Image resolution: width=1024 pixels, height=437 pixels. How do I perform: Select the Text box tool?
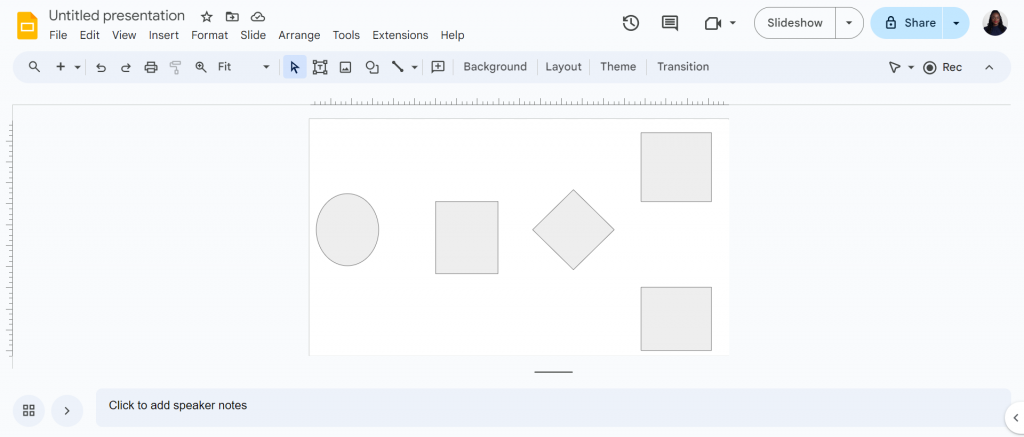(x=320, y=67)
